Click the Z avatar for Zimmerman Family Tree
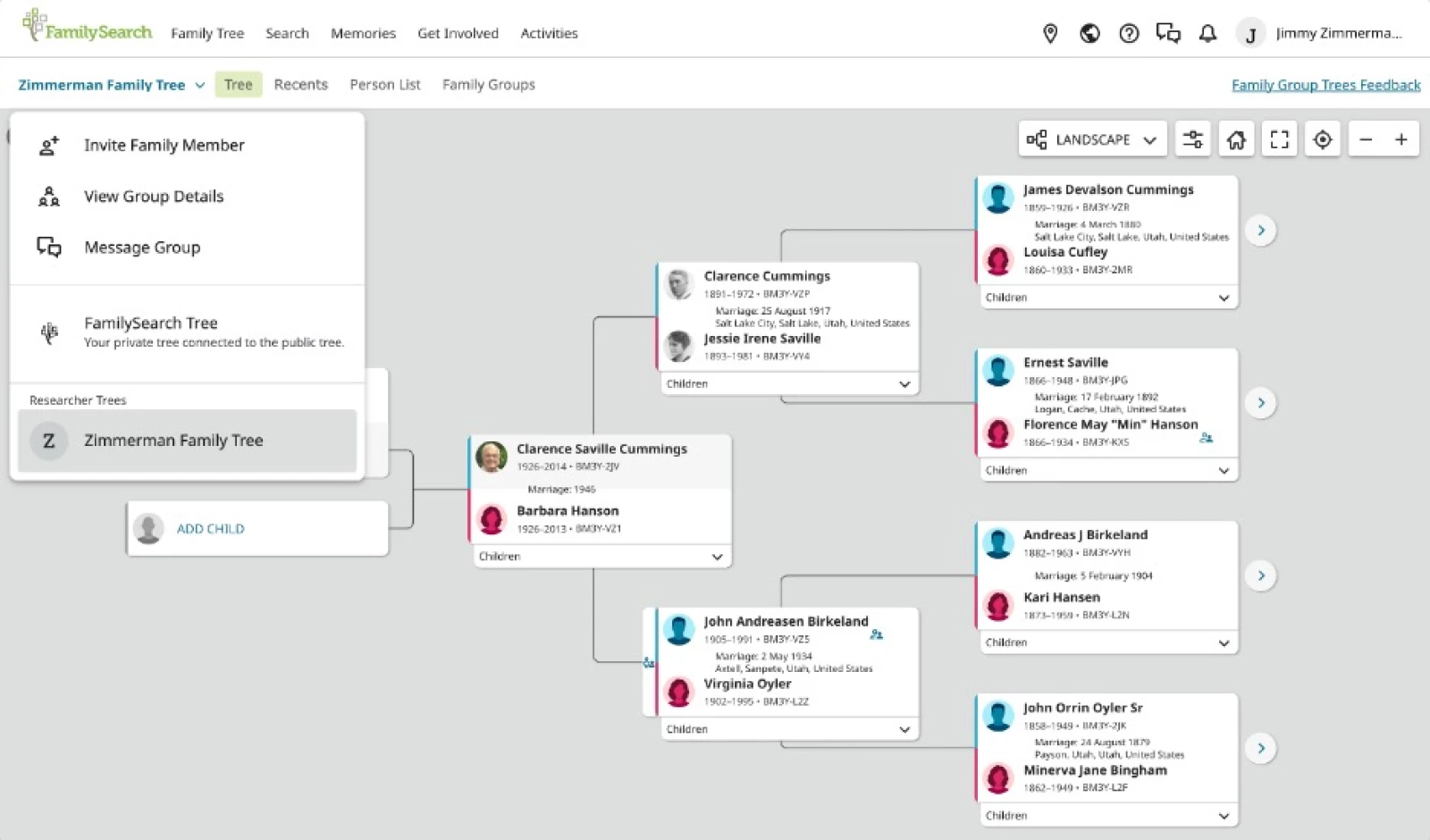This screenshot has width=1430, height=840. click(x=49, y=441)
